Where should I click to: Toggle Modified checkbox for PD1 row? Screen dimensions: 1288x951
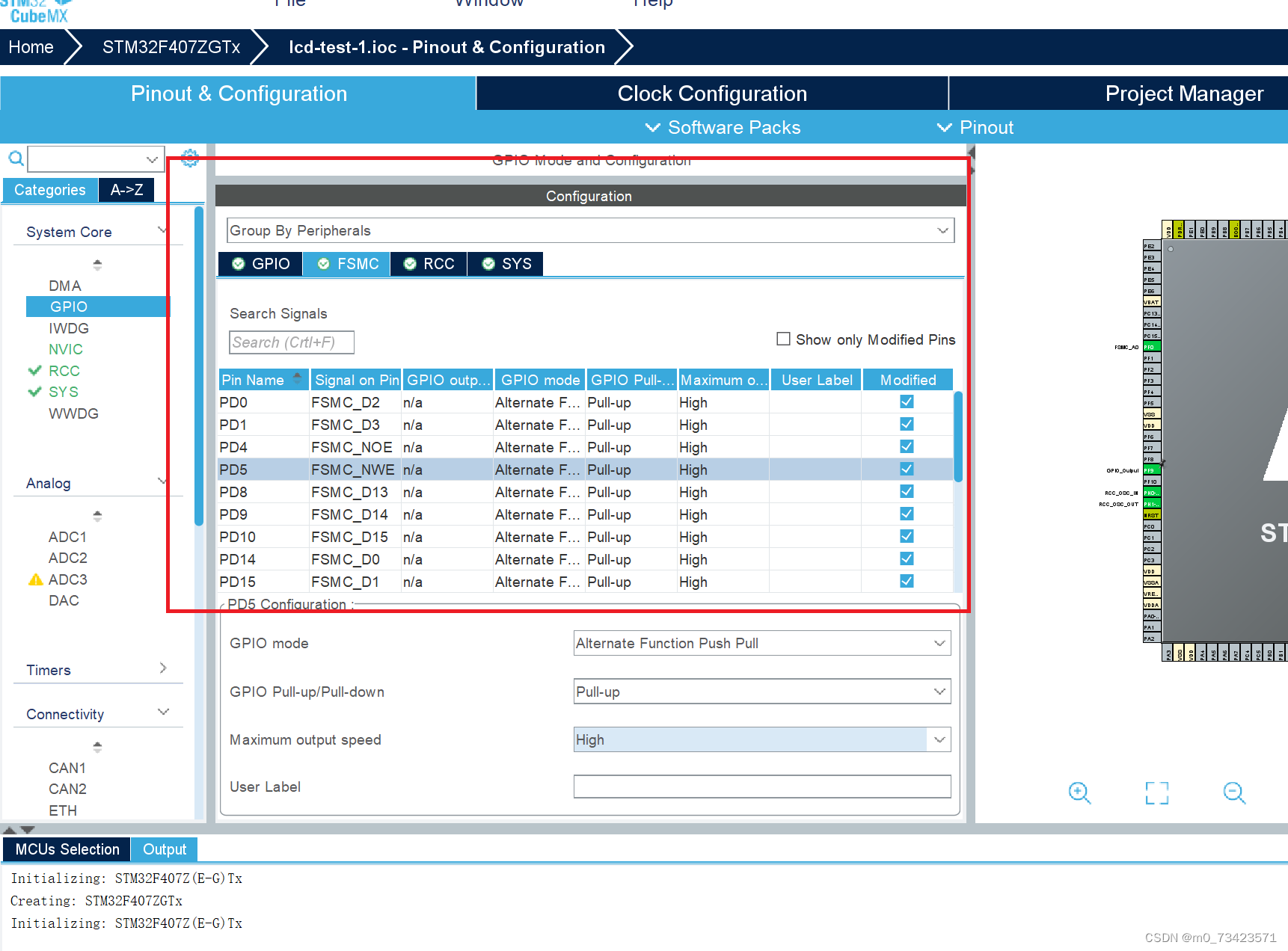coord(907,424)
